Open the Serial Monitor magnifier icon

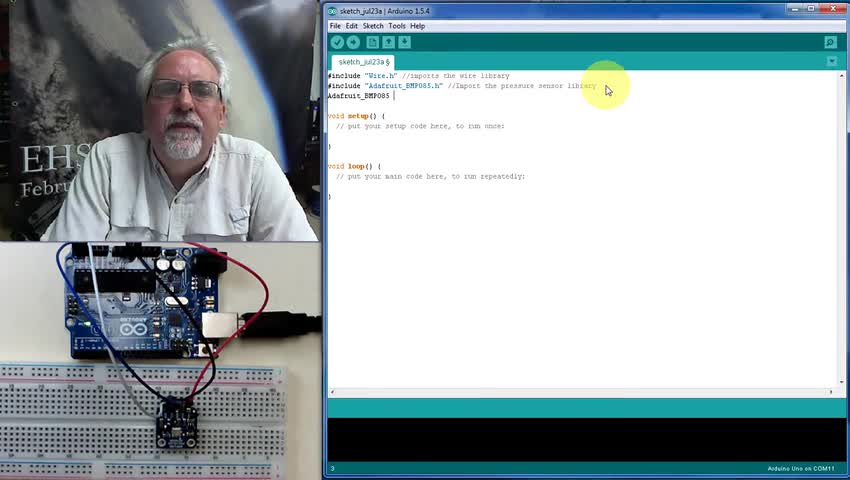830,42
